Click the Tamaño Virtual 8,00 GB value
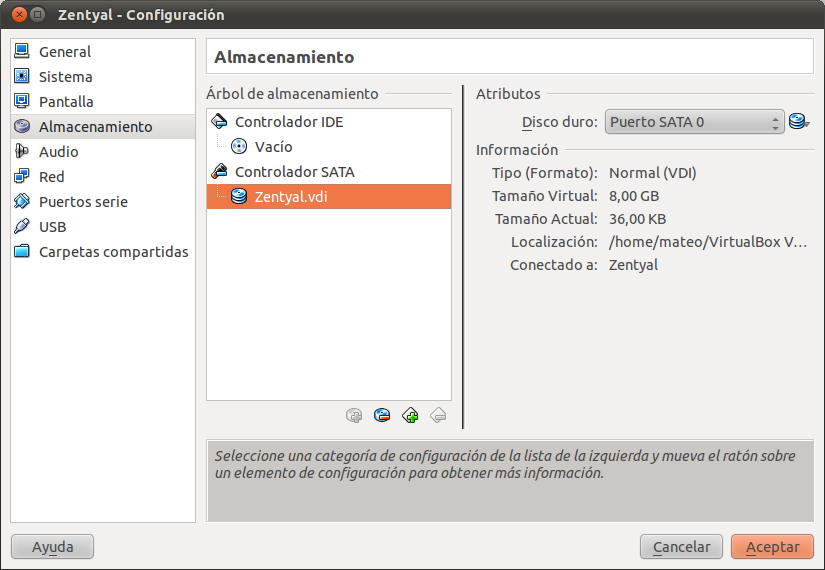The width and height of the screenshot is (825, 570). click(634, 196)
